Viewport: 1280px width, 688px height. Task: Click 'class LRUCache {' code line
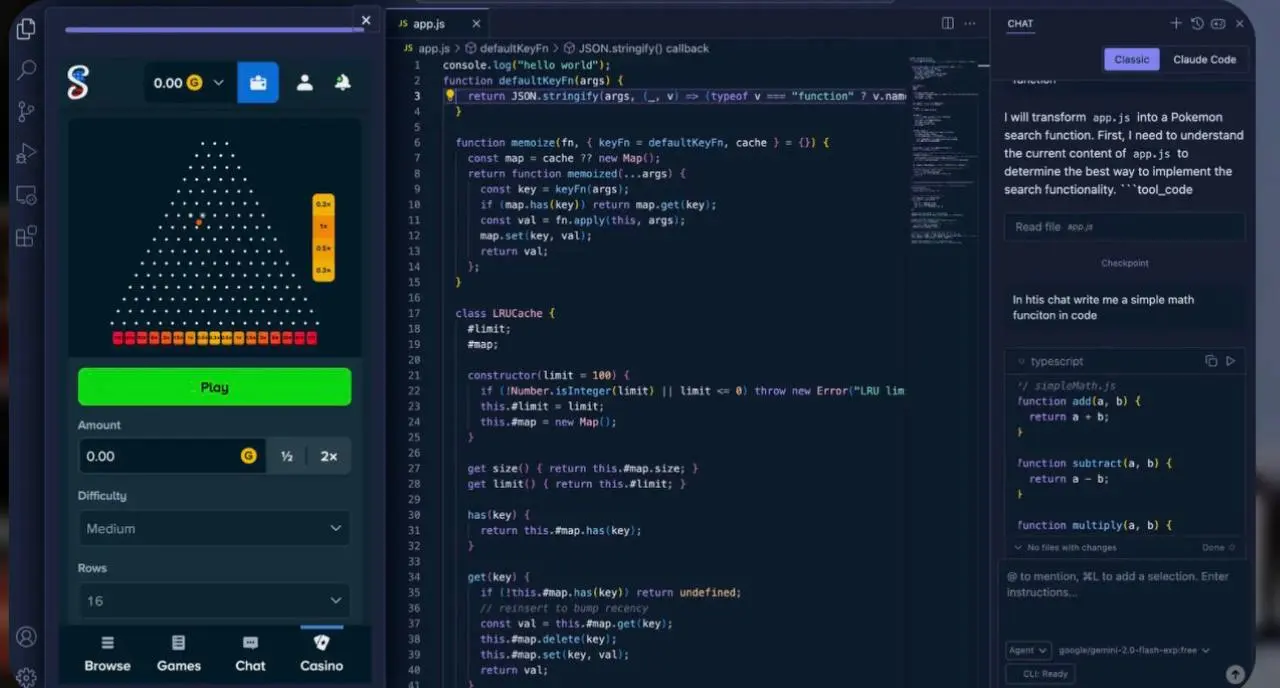click(504, 313)
